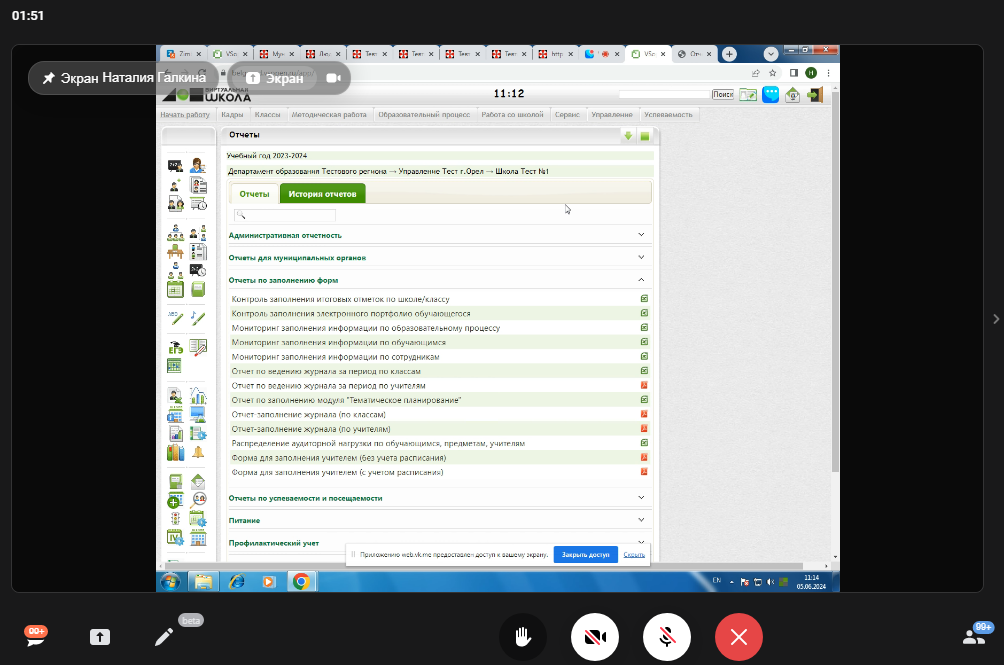Open the chat messages icon
Viewport: 1005px width, 665px height.
pyautogui.click(x=37, y=637)
